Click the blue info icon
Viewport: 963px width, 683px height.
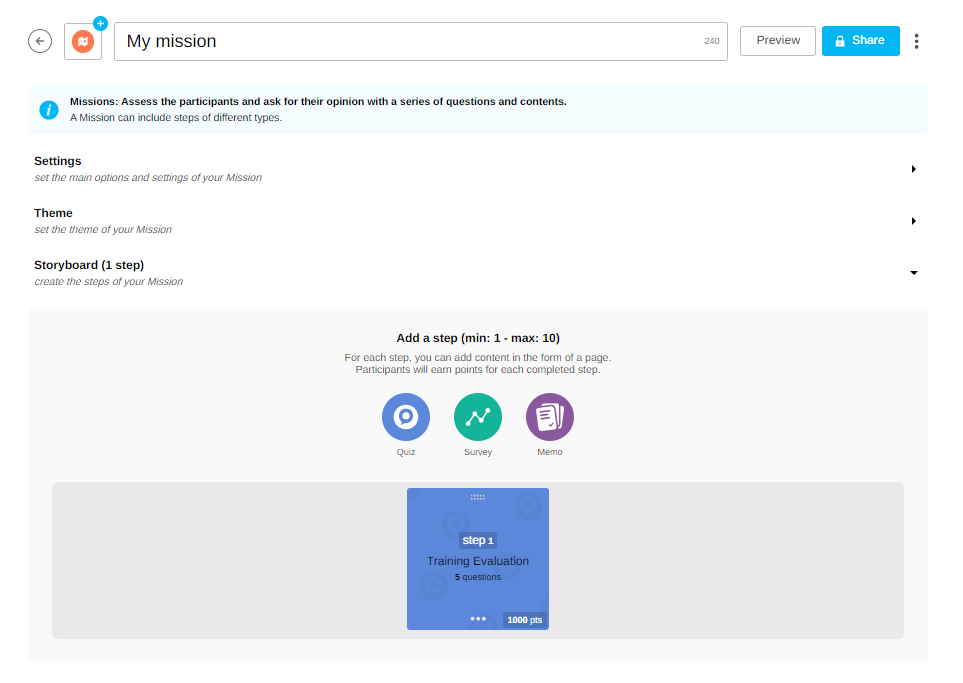point(49,110)
